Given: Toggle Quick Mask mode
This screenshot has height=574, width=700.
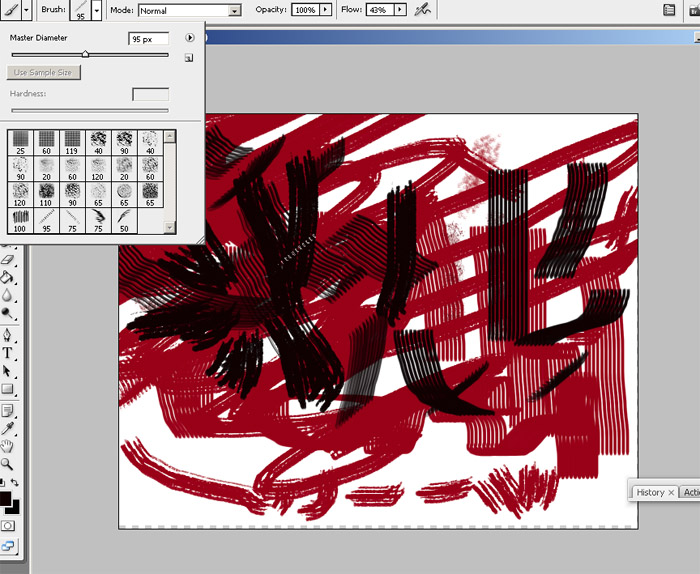Looking at the screenshot, I should click(x=8, y=525).
